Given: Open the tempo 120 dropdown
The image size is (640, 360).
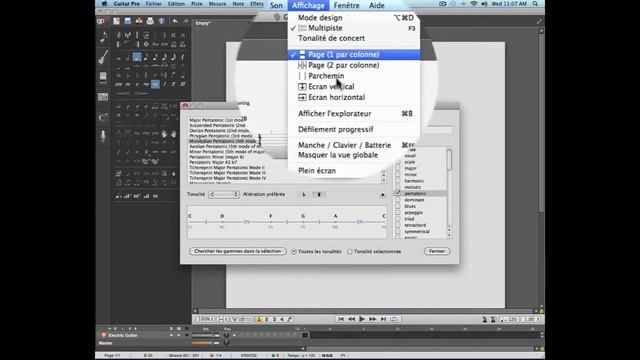Looking at the screenshot, I should coord(509,319).
